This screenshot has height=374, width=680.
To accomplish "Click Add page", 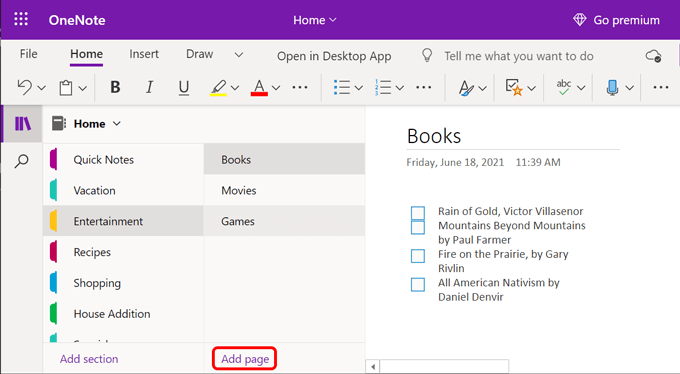I will [x=245, y=359].
